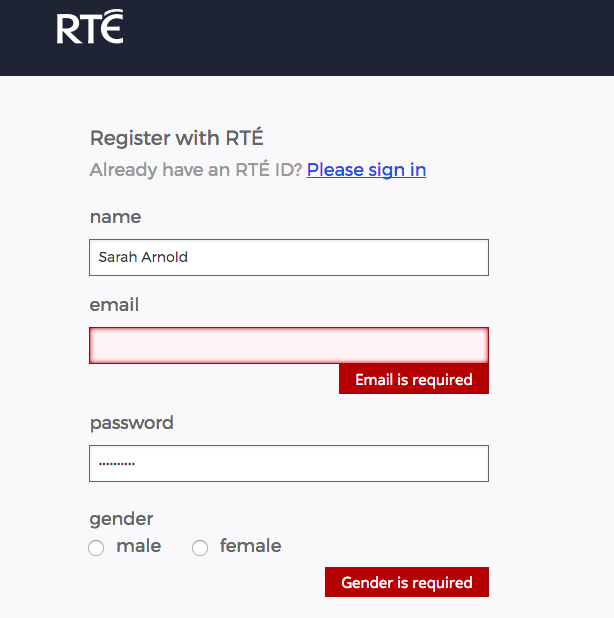Click the Already have an RTÉ ID text
614x618 pixels.
[195, 170]
